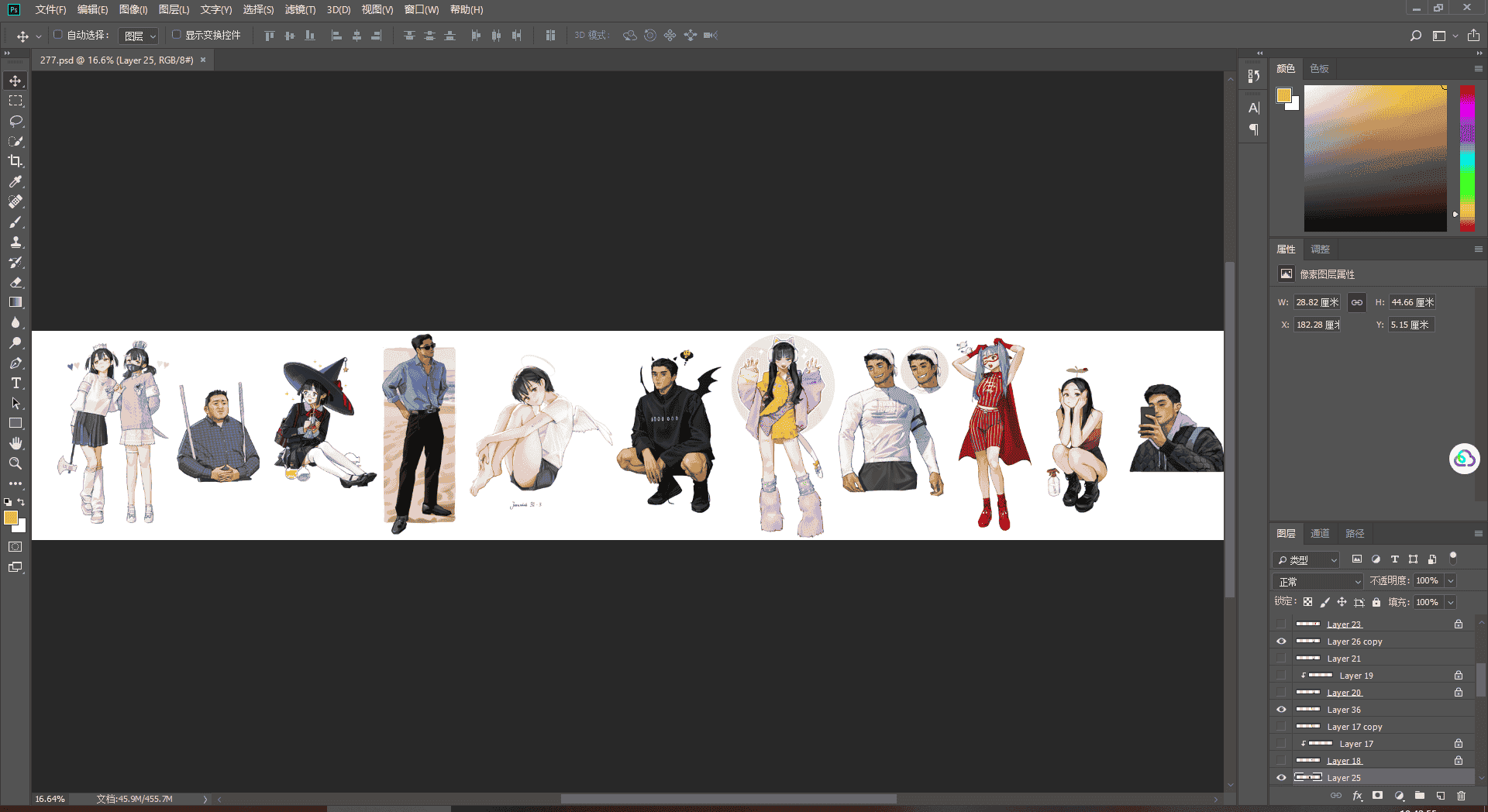Open the layer filter type dropdown

1306,559
